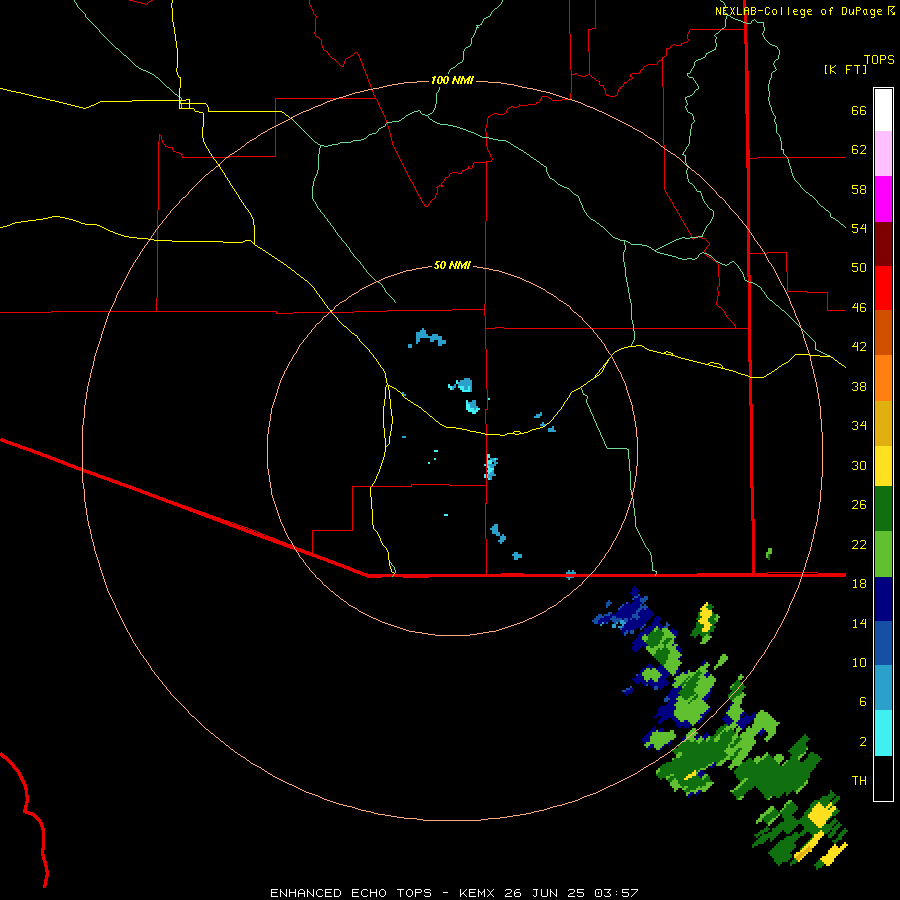
Task: Click the black TH threshold swatch
Action: [883, 778]
